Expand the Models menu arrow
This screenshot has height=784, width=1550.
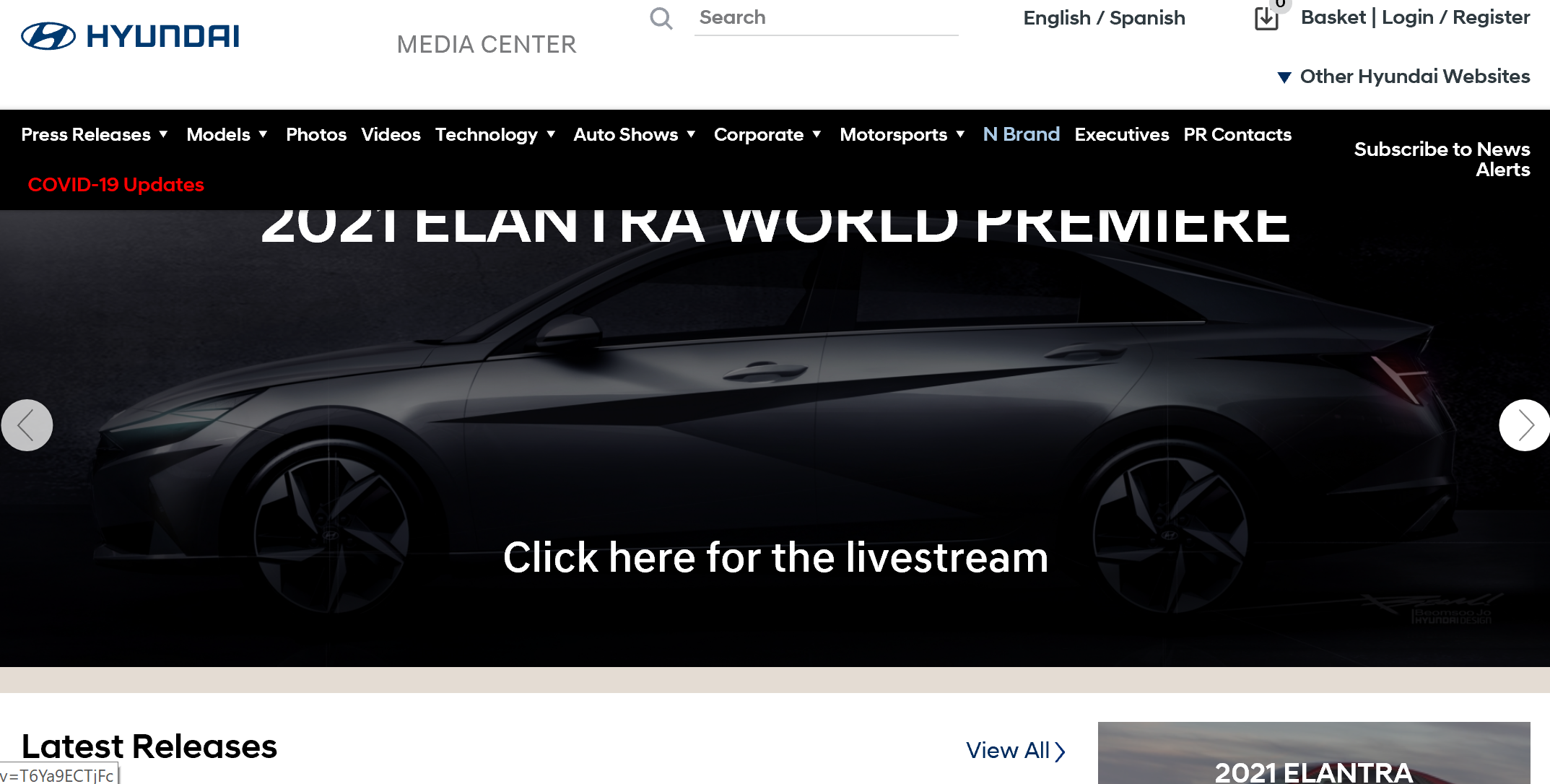(264, 134)
